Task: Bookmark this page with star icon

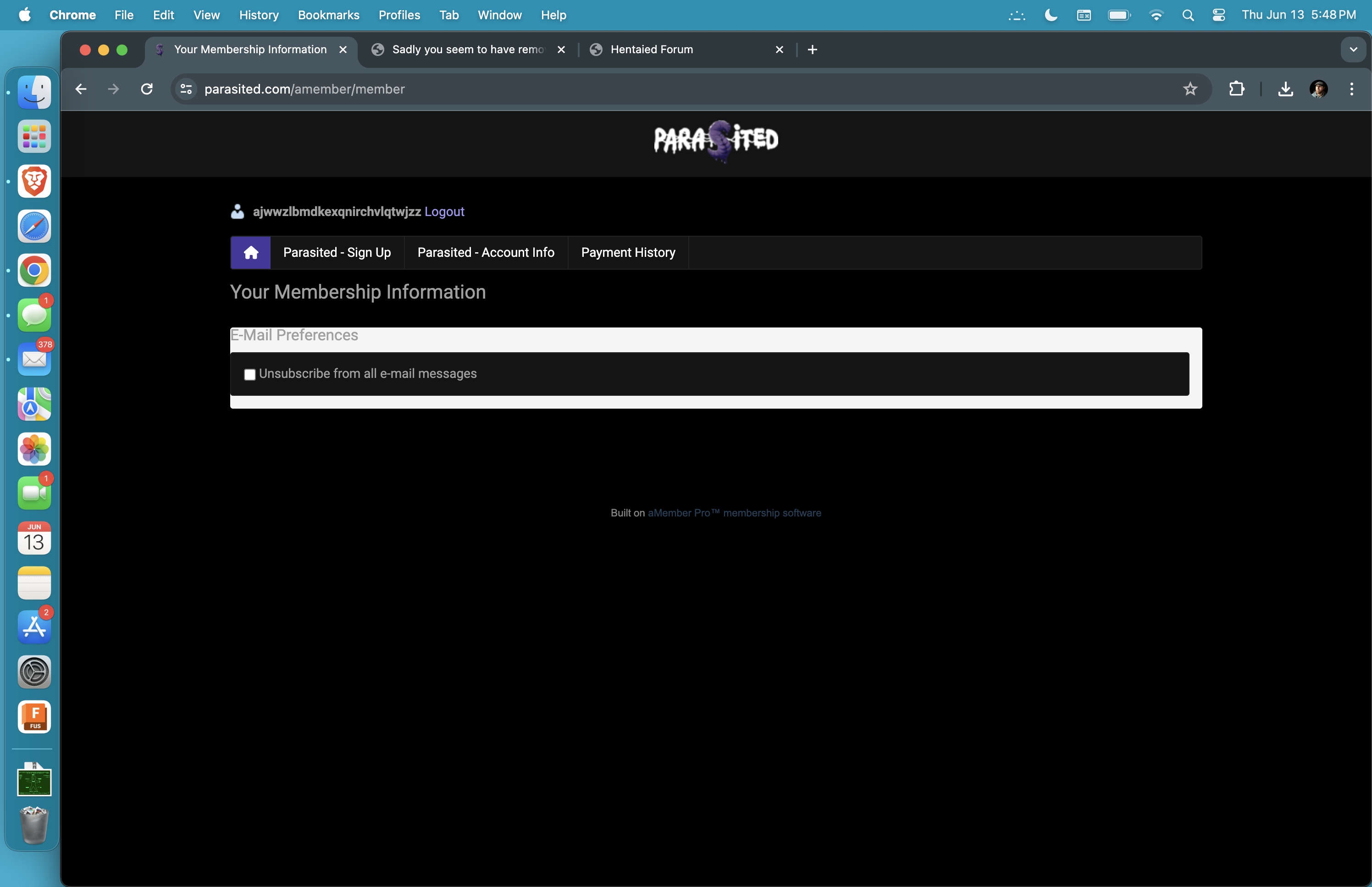Action: point(1189,89)
